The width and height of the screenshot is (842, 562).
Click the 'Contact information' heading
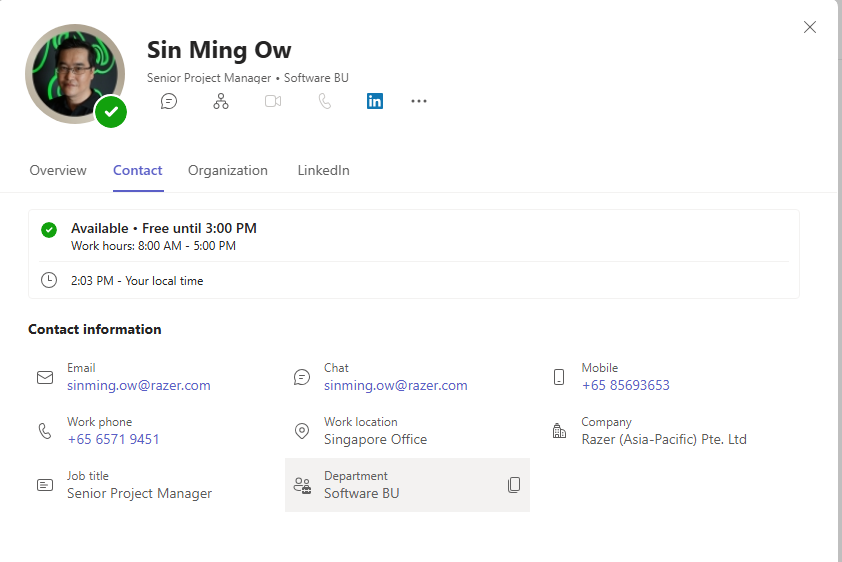pos(95,329)
